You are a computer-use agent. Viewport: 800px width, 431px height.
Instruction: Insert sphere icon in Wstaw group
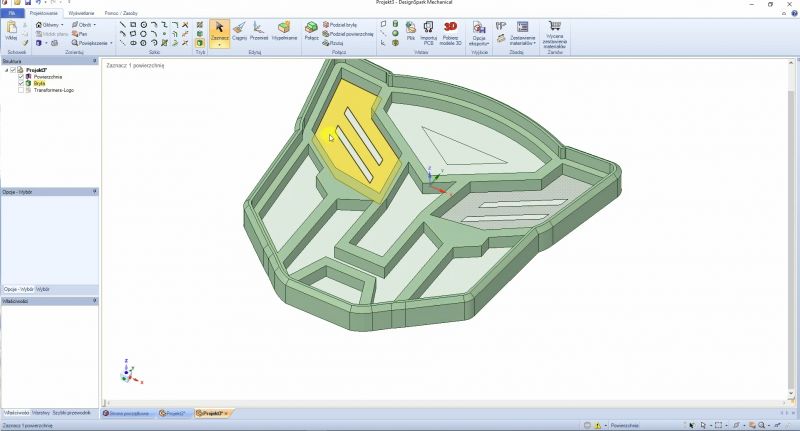(x=395, y=33)
